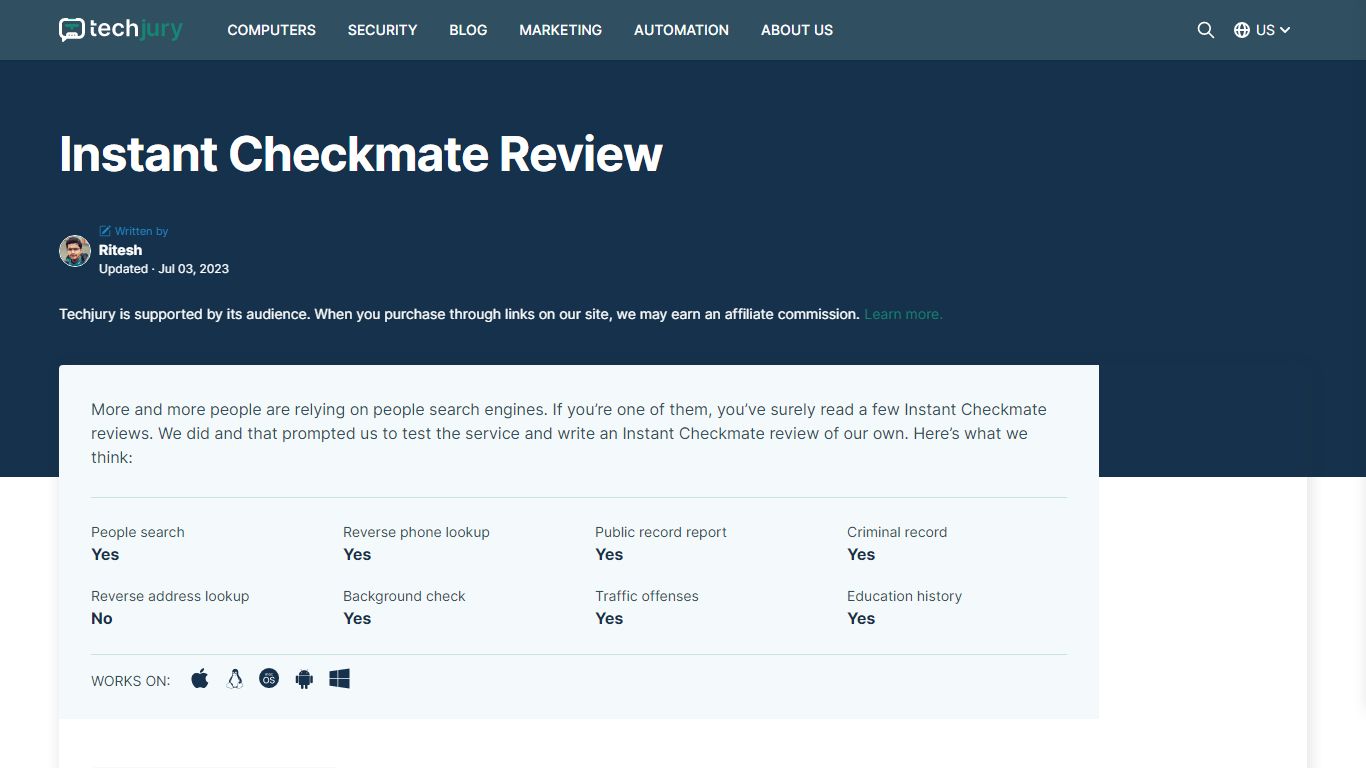Visit the About Us page
1366x768 pixels.
click(x=797, y=30)
